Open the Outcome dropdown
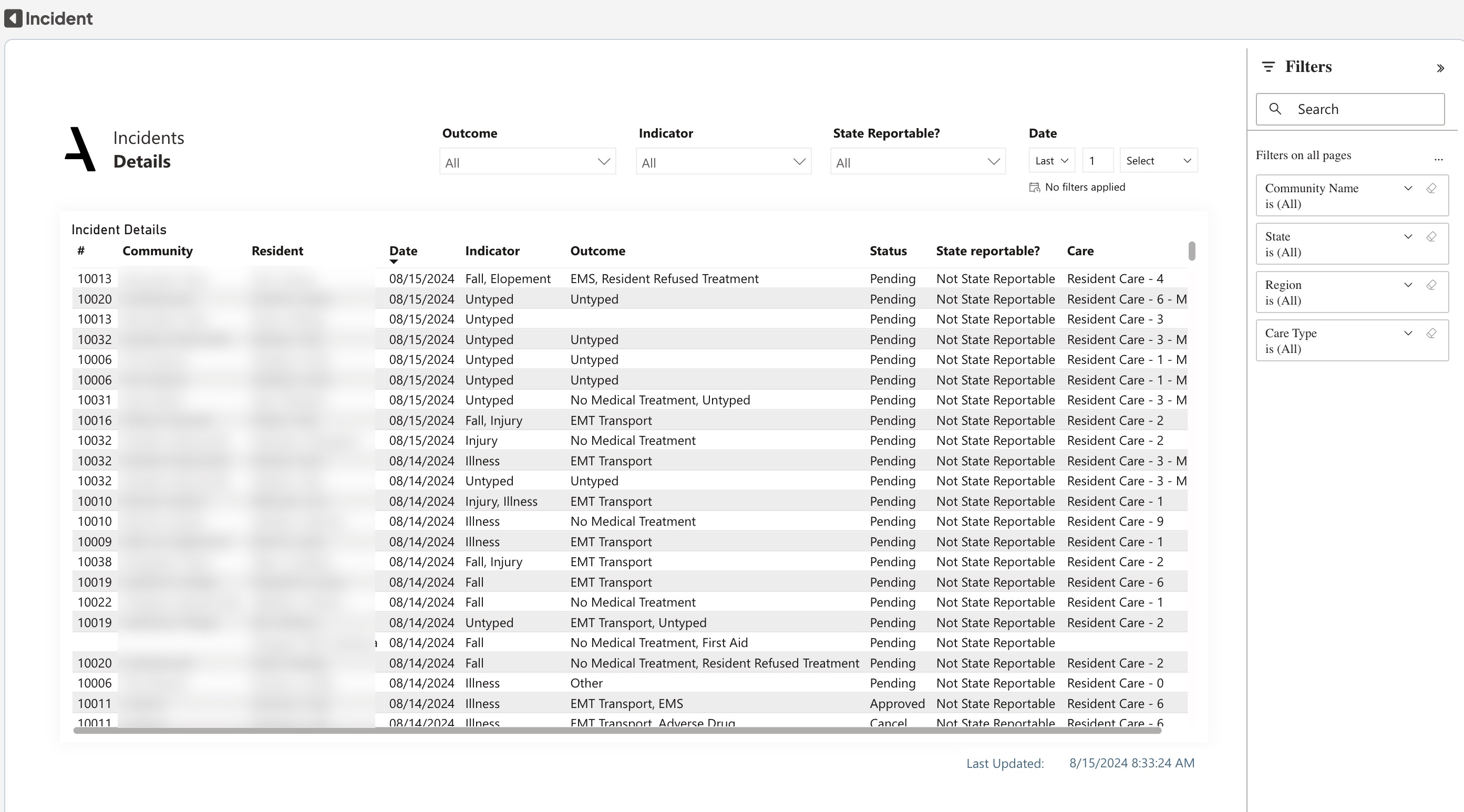The width and height of the screenshot is (1464, 812). pyautogui.click(x=527, y=162)
